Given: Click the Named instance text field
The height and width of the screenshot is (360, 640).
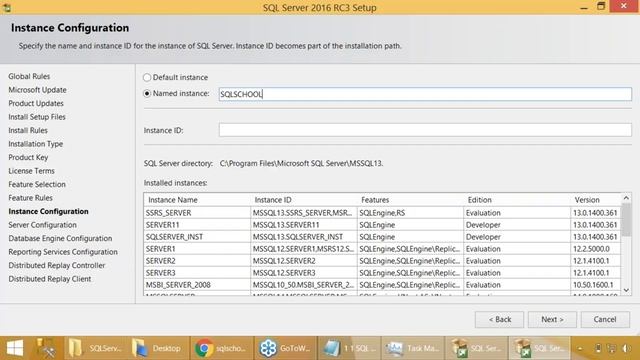Looking at the screenshot, I should coord(425,94).
